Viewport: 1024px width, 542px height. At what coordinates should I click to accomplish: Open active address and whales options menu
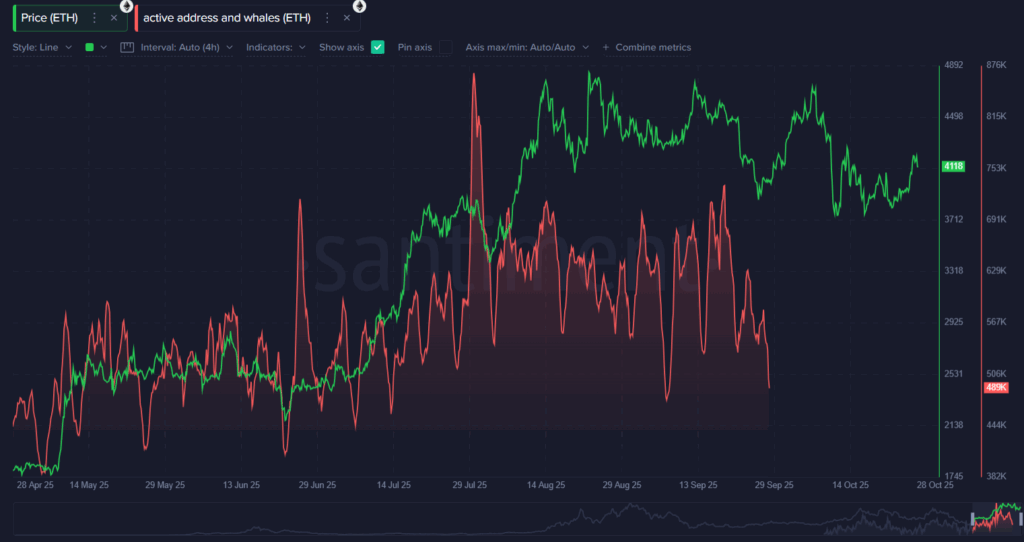click(x=327, y=18)
